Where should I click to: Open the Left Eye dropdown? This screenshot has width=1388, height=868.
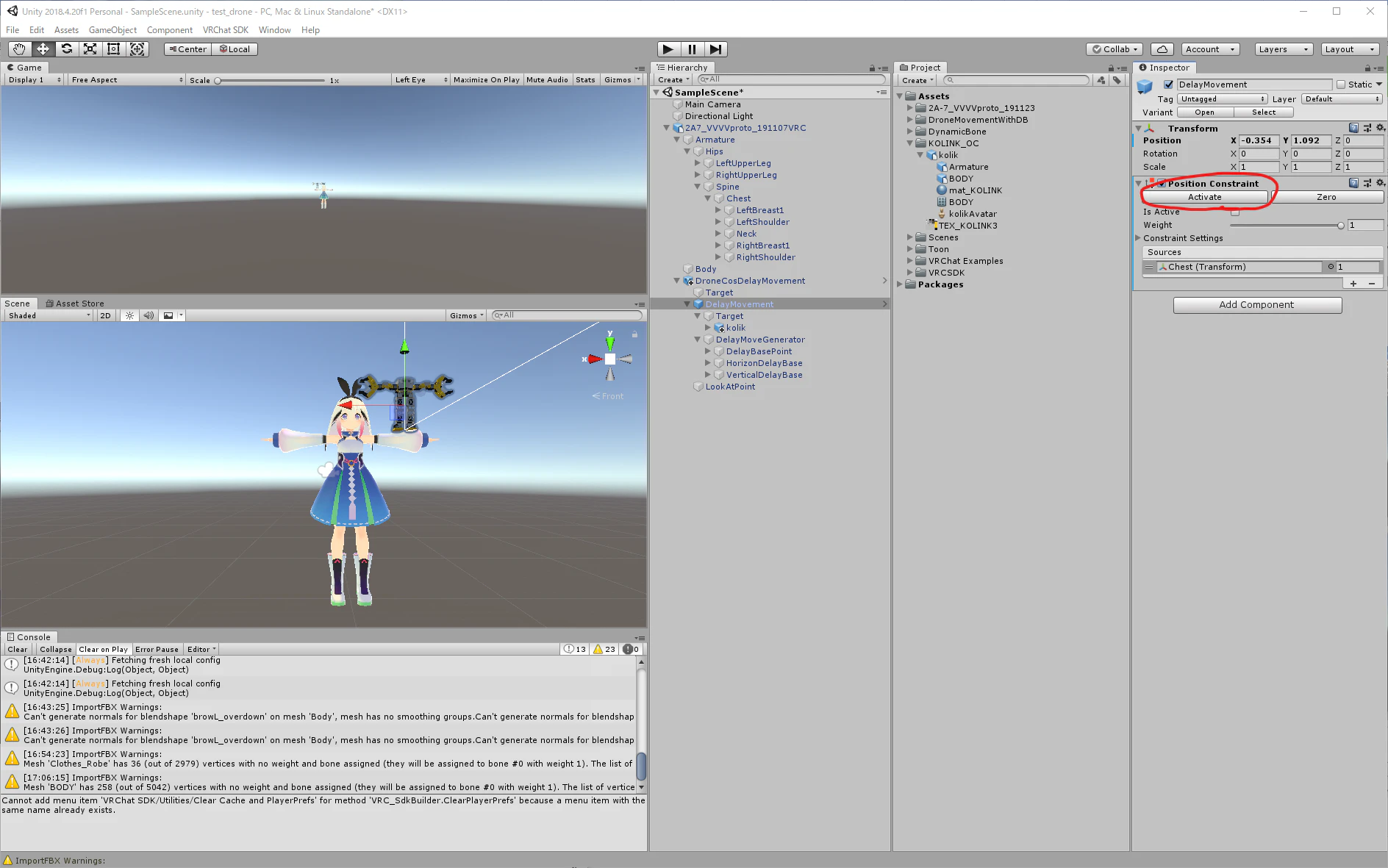click(421, 79)
